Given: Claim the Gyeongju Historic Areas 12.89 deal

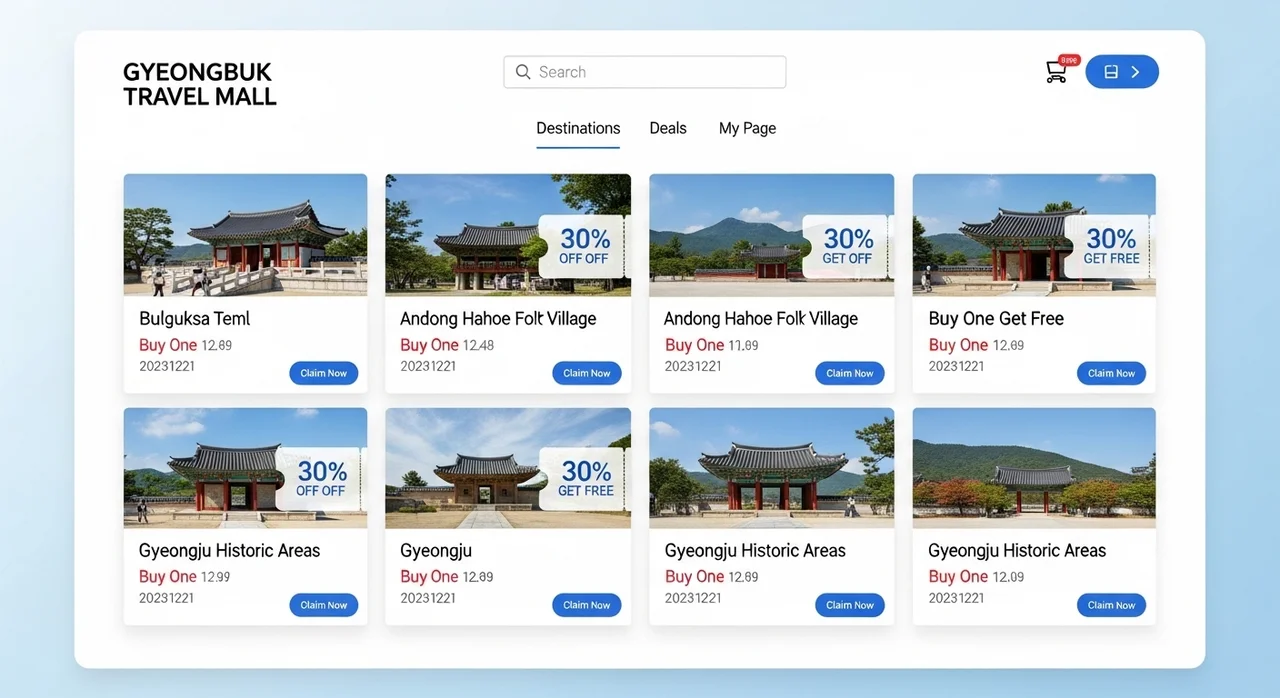Looking at the screenshot, I should tap(850, 605).
